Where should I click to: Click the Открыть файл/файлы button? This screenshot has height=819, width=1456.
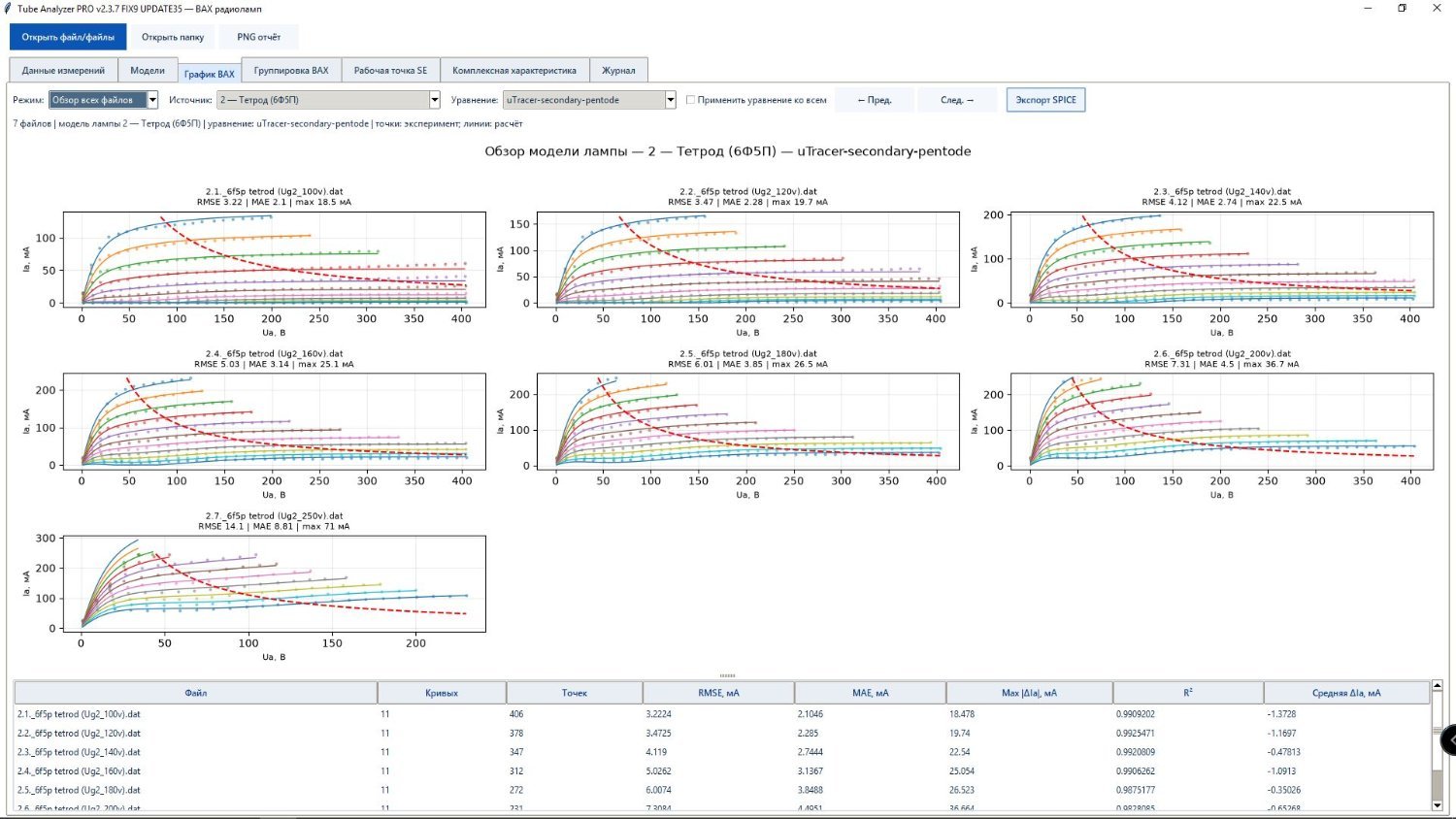click(68, 37)
